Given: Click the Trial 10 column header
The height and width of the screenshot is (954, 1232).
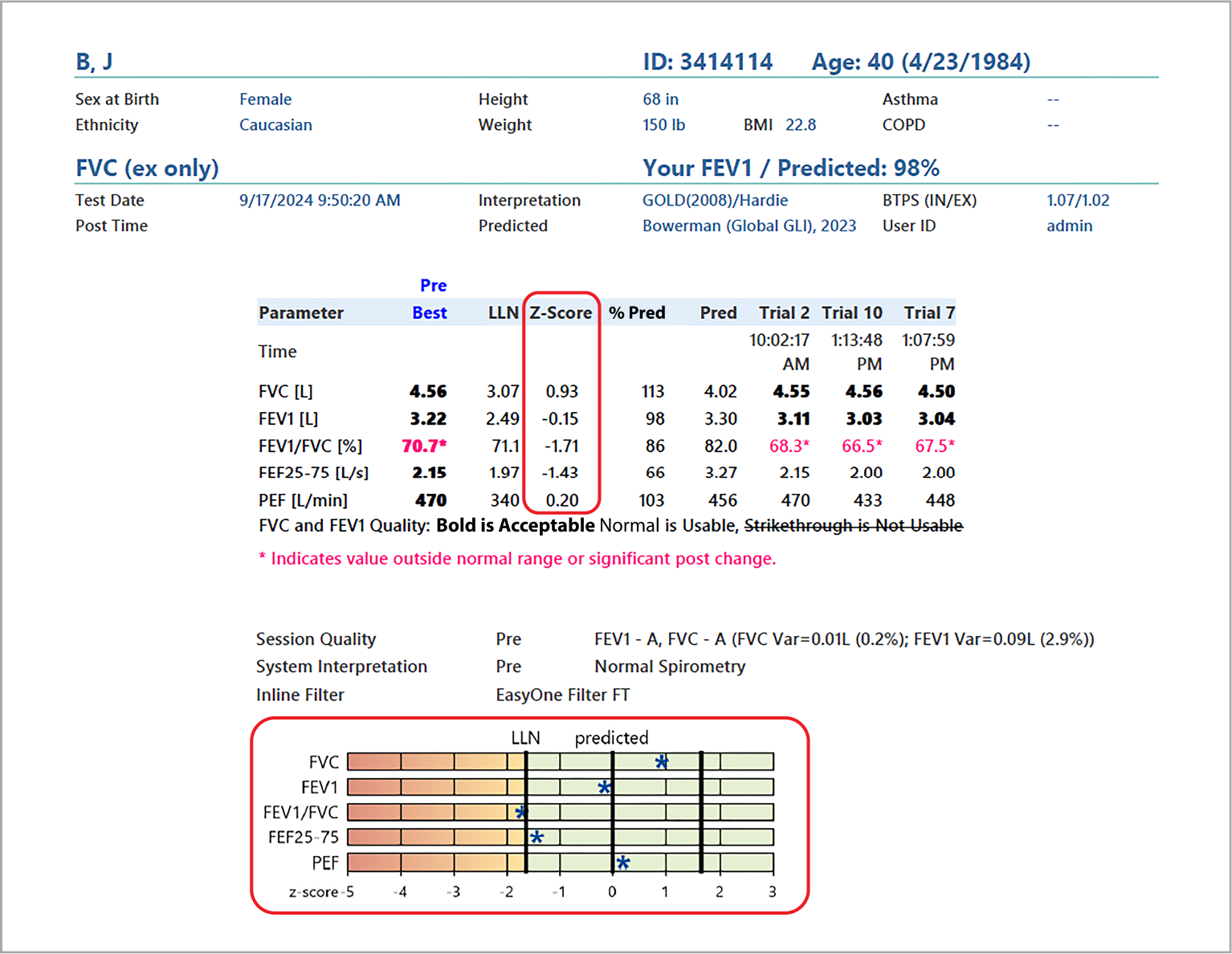Looking at the screenshot, I should 851,312.
